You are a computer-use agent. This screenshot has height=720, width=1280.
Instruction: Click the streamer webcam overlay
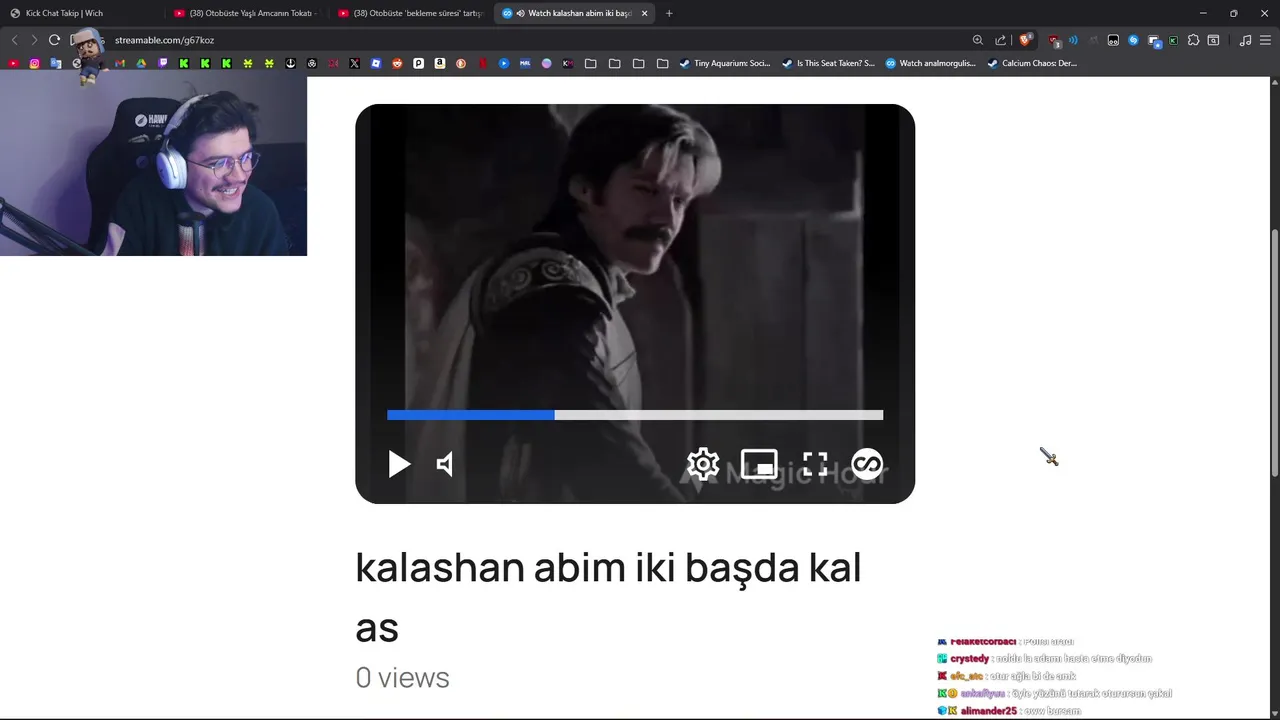(x=153, y=165)
